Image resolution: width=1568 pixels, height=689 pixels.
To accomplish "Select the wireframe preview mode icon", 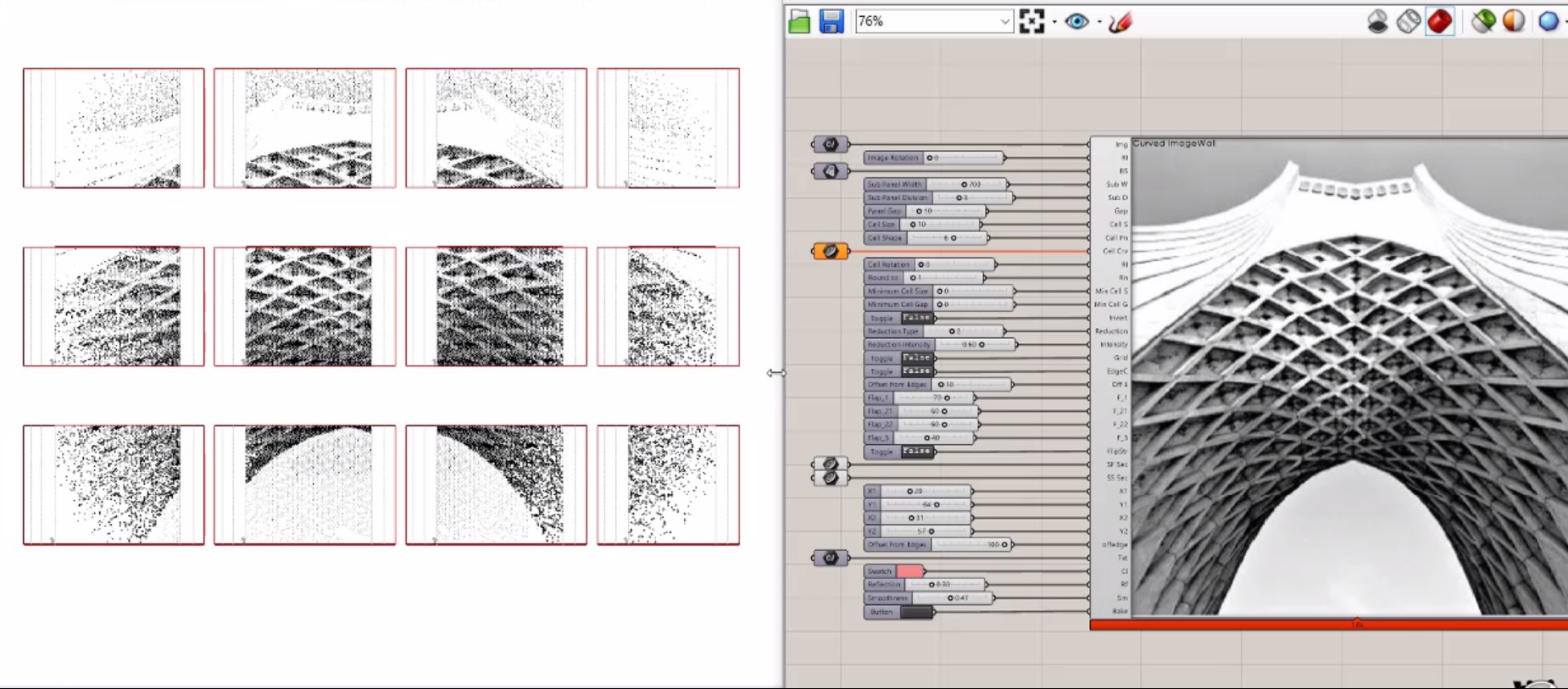I will pyautogui.click(x=1408, y=21).
